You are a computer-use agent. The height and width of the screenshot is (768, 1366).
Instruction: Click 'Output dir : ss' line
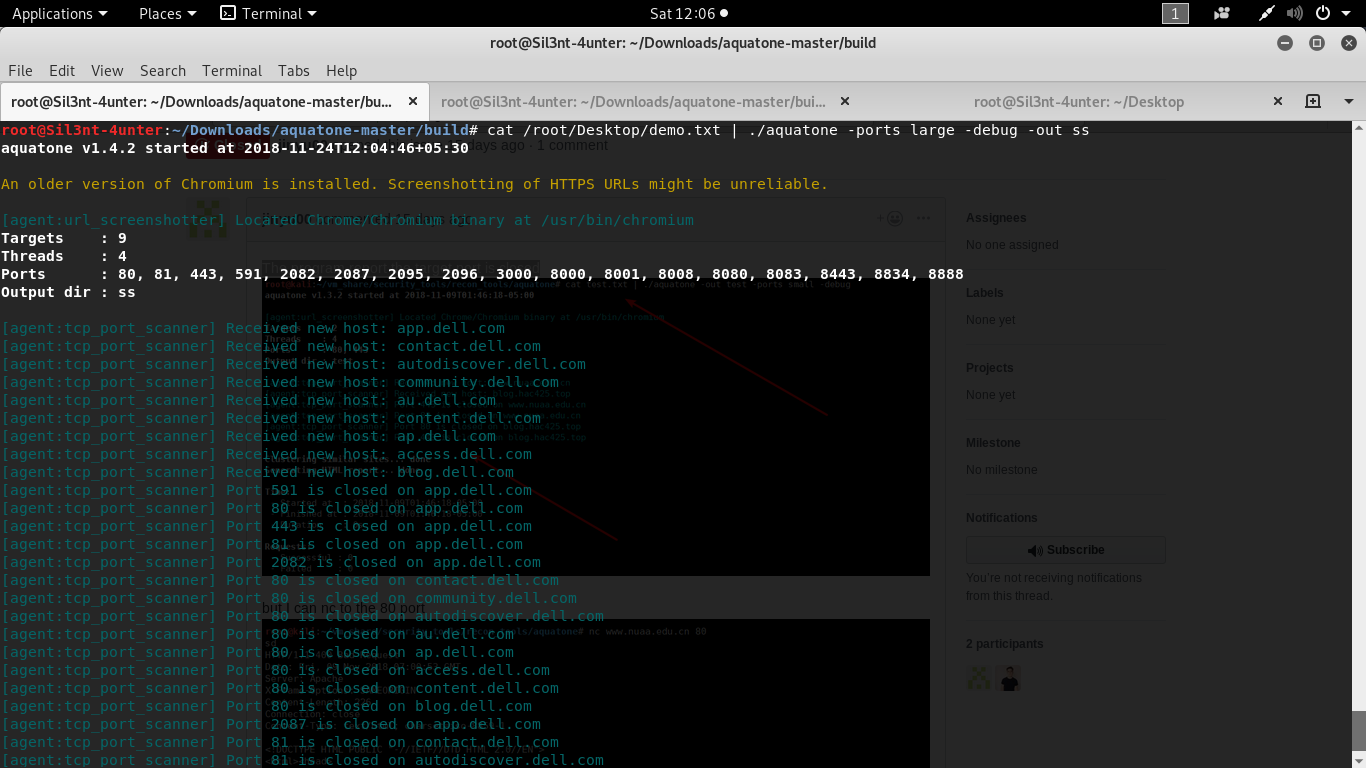(68, 292)
